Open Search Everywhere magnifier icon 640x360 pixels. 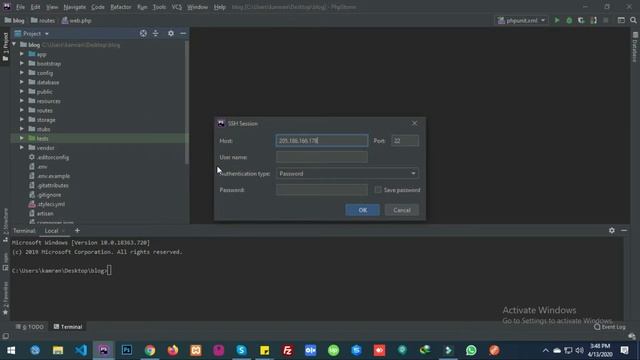[x=633, y=20]
